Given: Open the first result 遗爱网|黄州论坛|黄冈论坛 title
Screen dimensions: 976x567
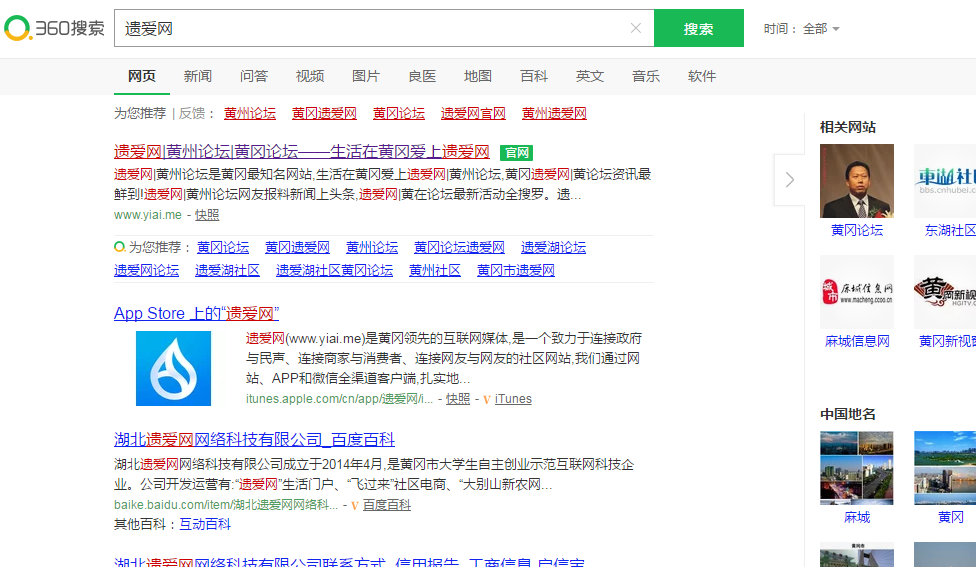Looking at the screenshot, I should (301, 152).
